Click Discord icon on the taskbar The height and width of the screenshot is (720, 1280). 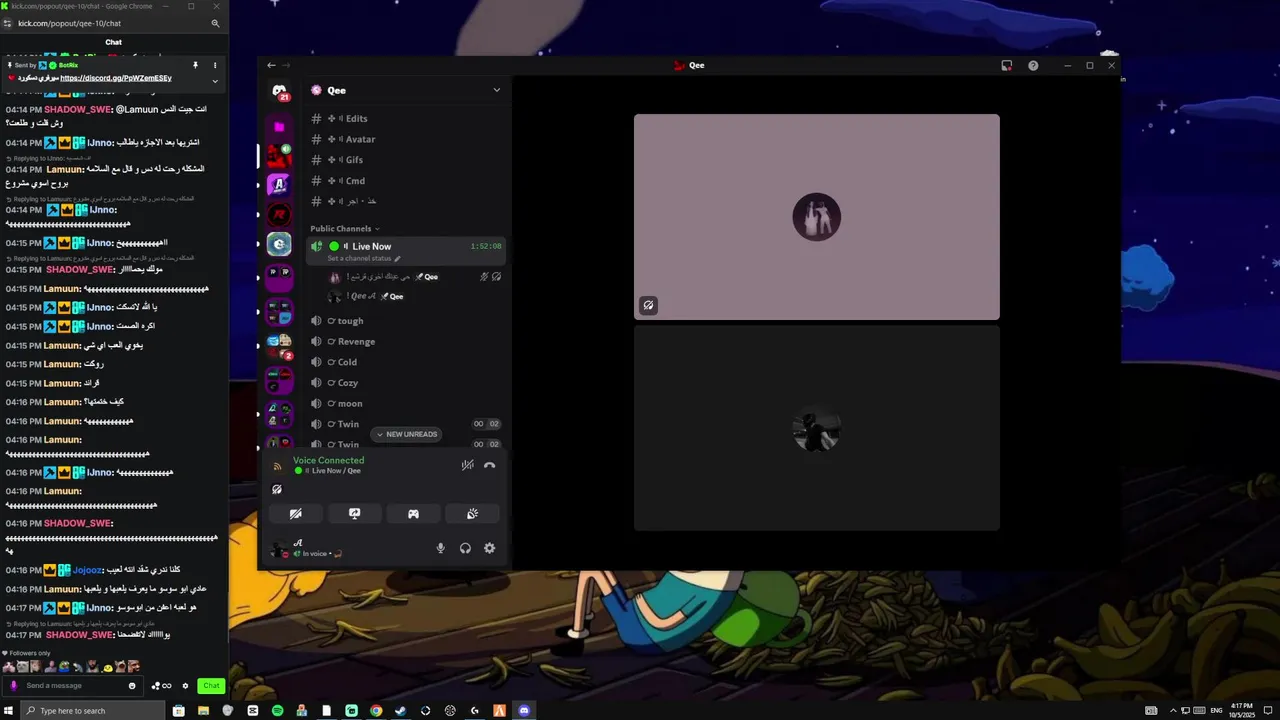tap(524, 710)
